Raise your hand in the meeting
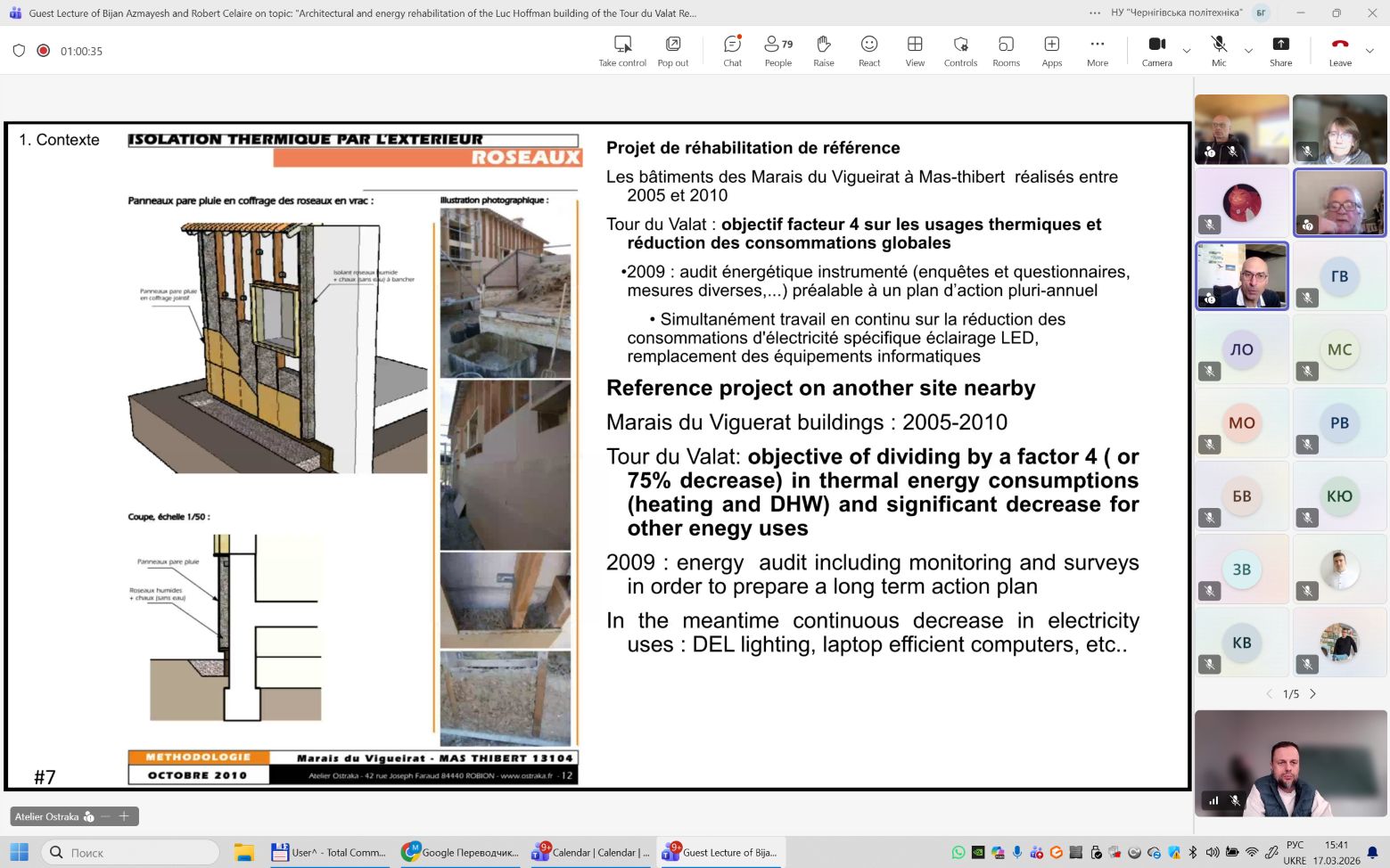 (x=824, y=51)
